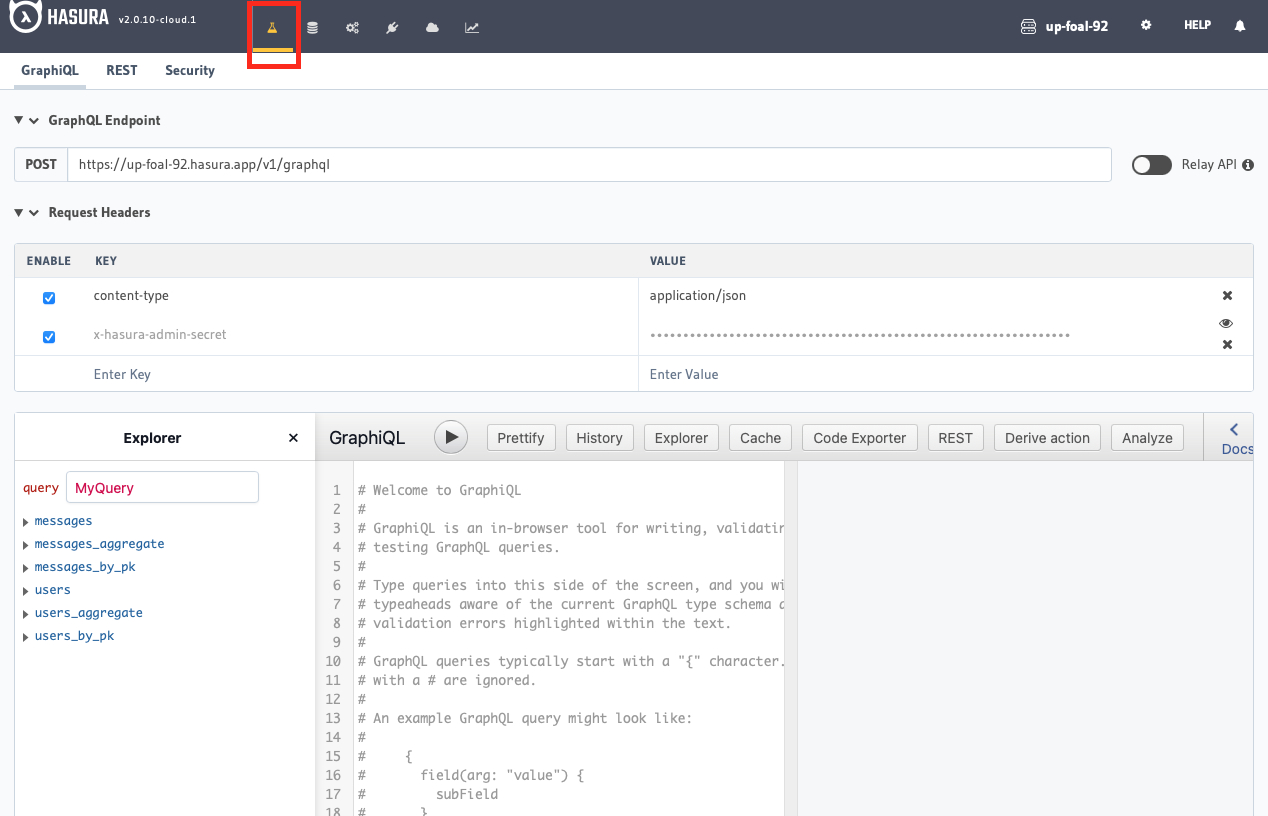Select the API flask icon in the navbar
Image resolution: width=1268 pixels, height=816 pixels.
point(273,27)
